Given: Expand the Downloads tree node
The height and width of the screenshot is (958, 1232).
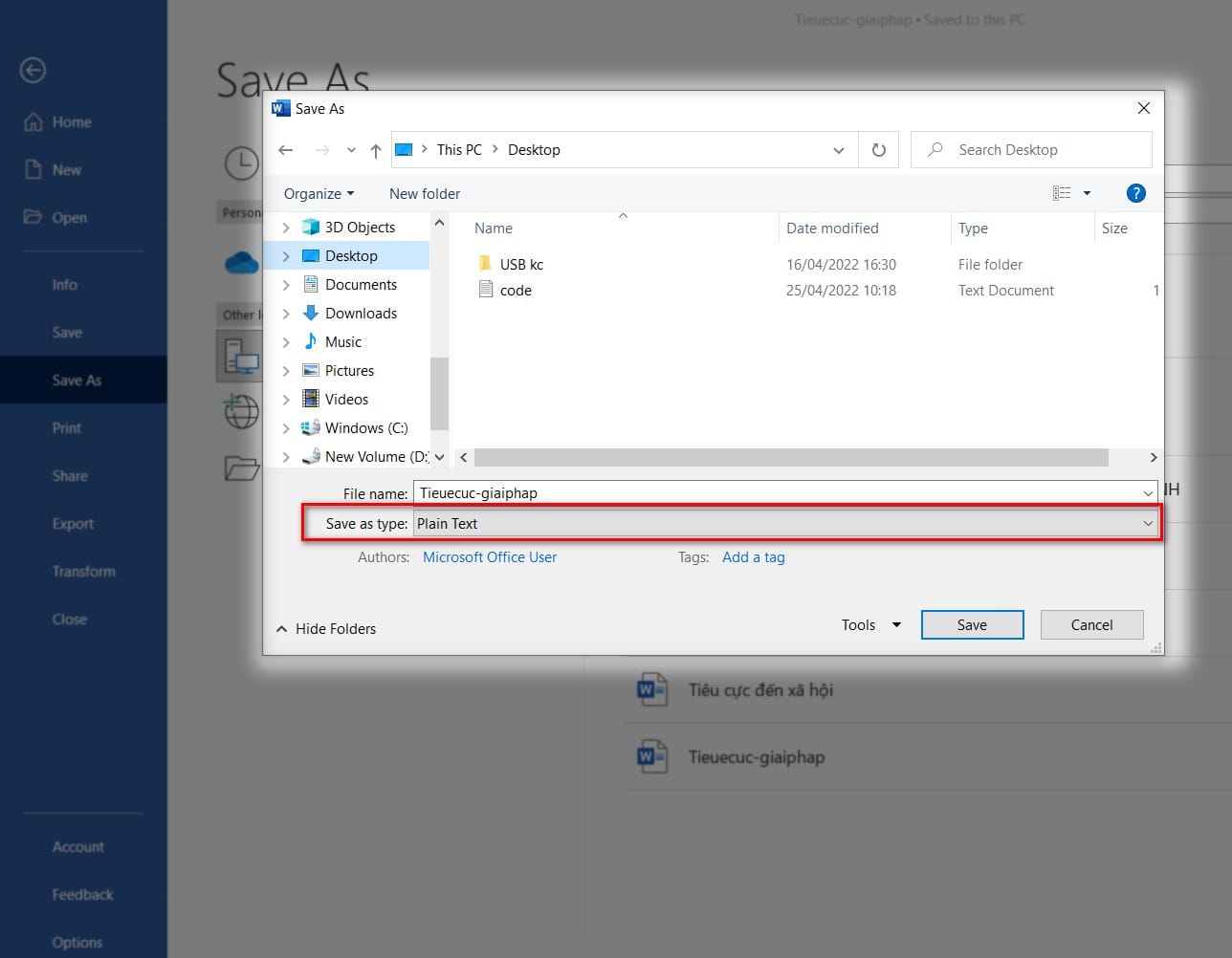Looking at the screenshot, I should click(286, 314).
